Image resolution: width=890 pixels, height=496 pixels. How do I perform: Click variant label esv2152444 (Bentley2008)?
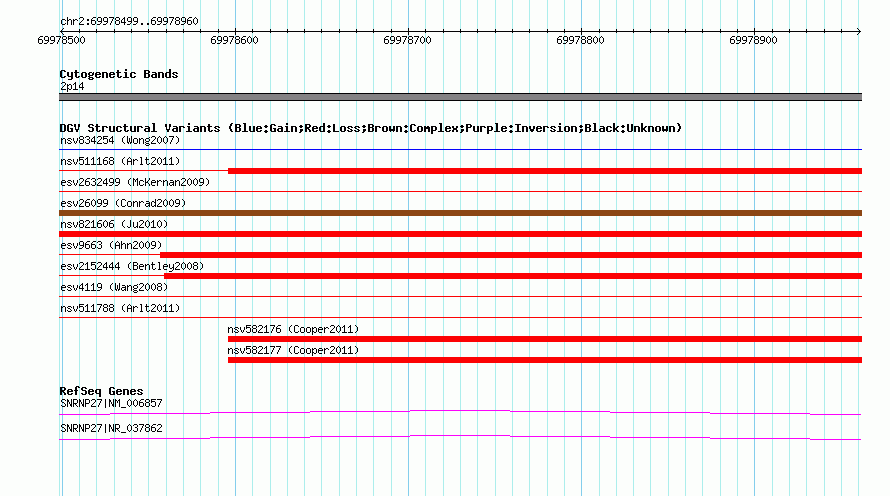point(132,266)
